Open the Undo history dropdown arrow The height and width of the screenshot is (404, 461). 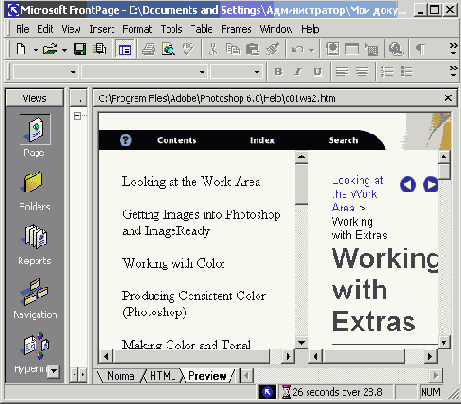point(312,50)
